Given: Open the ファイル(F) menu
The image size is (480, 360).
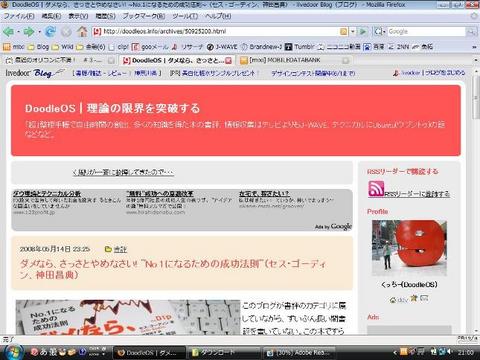Looking at the screenshot, I should point(19,16).
